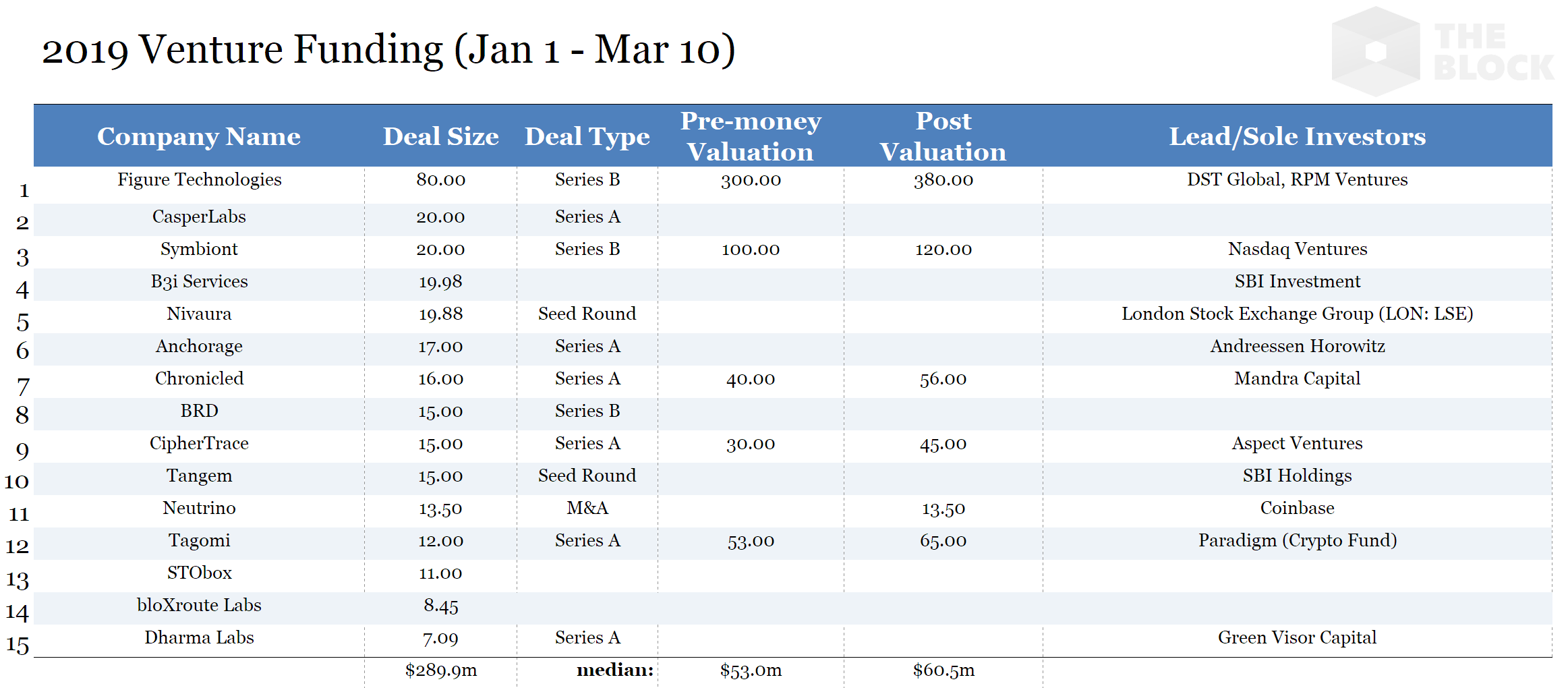This screenshot has width=1568, height=688.
Task: Select Nivaura's 19.88 deal size
Action: coord(440,314)
